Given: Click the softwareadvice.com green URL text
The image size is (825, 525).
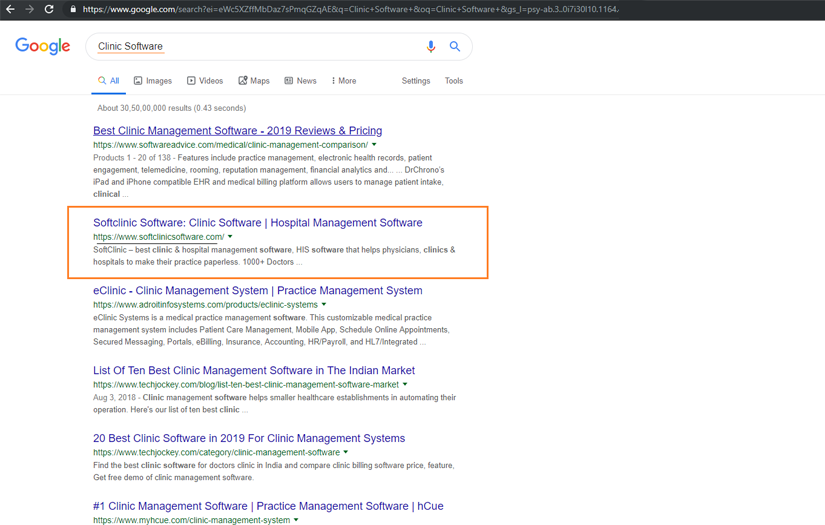Looking at the screenshot, I should [230, 145].
